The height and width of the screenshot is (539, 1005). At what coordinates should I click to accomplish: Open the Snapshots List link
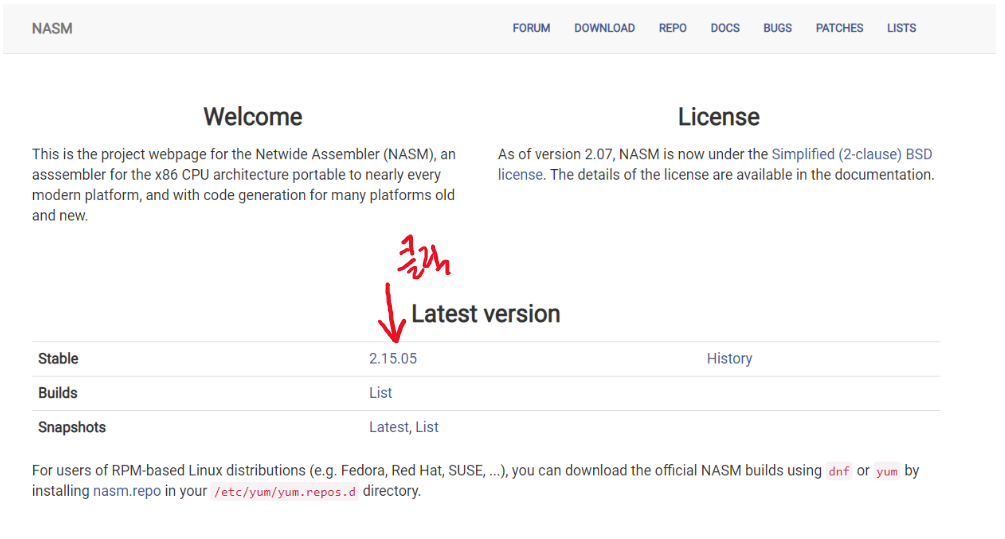pyautogui.click(x=427, y=427)
